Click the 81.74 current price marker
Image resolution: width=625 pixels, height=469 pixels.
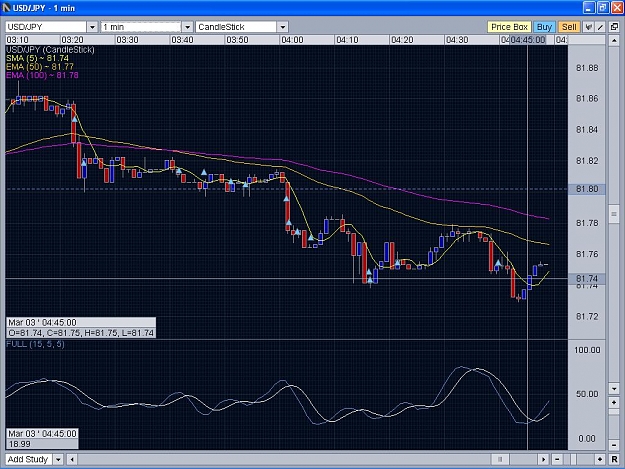[587, 279]
